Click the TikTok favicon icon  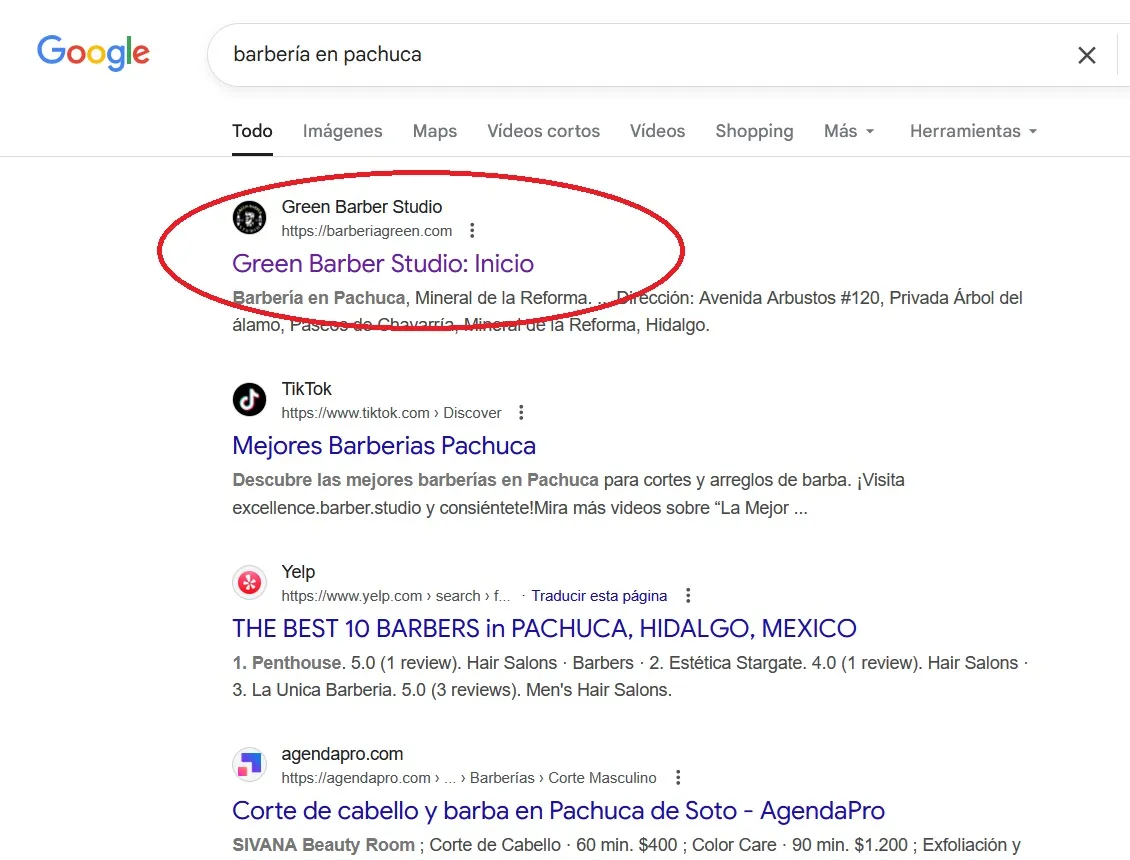click(249, 399)
